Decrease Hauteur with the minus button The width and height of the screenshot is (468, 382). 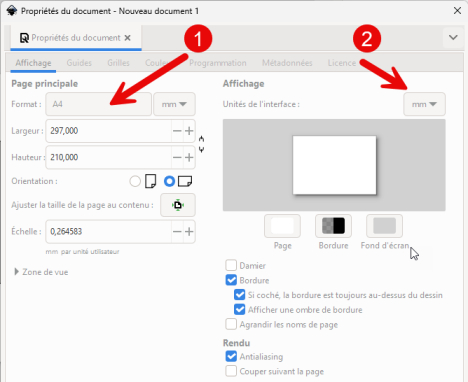coord(177,157)
